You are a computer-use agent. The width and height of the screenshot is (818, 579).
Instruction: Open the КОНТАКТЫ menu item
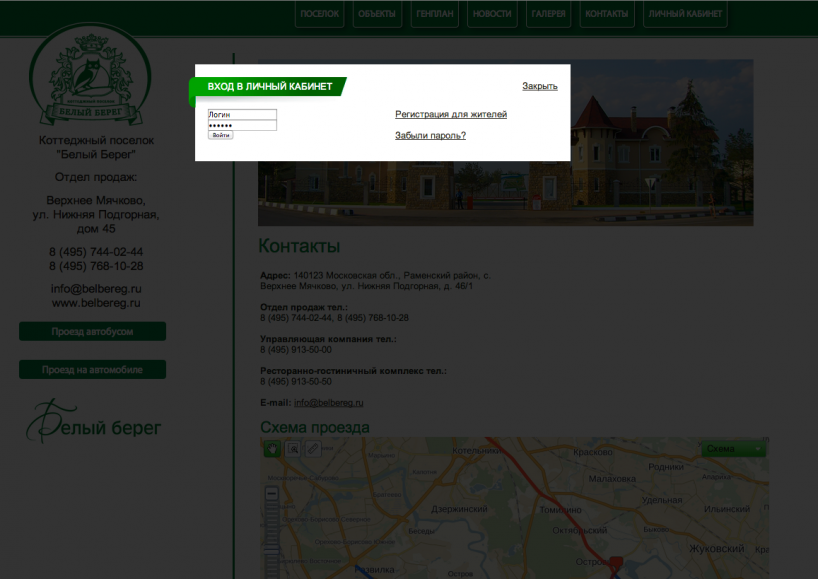tap(607, 14)
